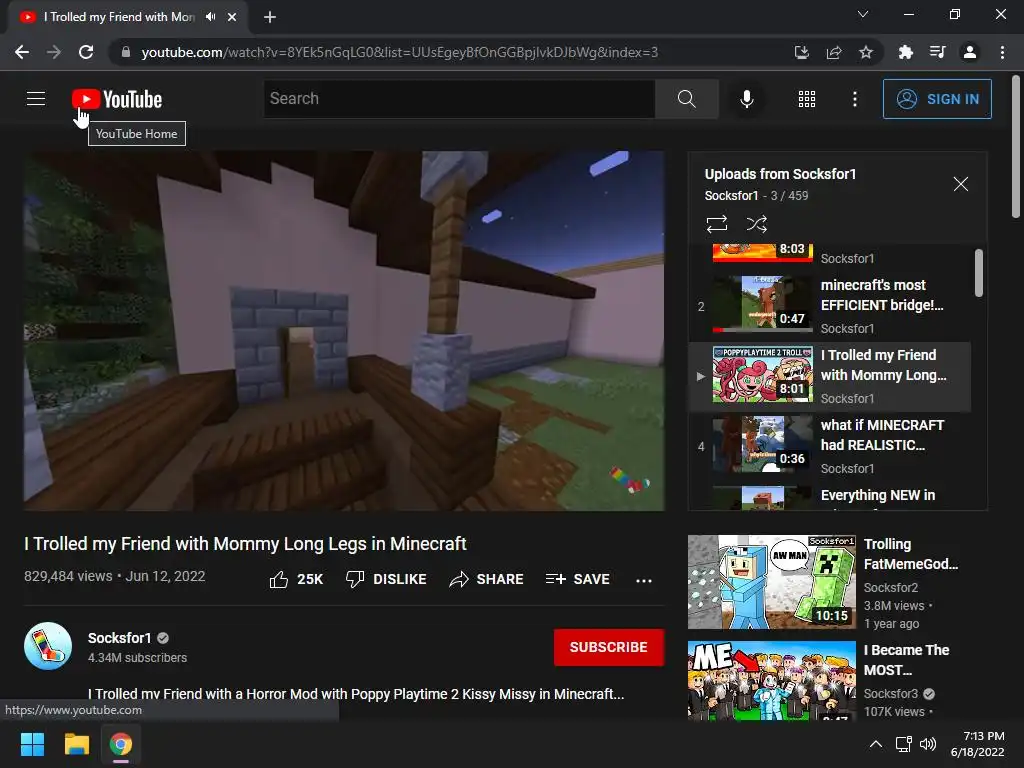Go to YouTube Home via logo
Screen dimensions: 1024x768
coord(117,99)
